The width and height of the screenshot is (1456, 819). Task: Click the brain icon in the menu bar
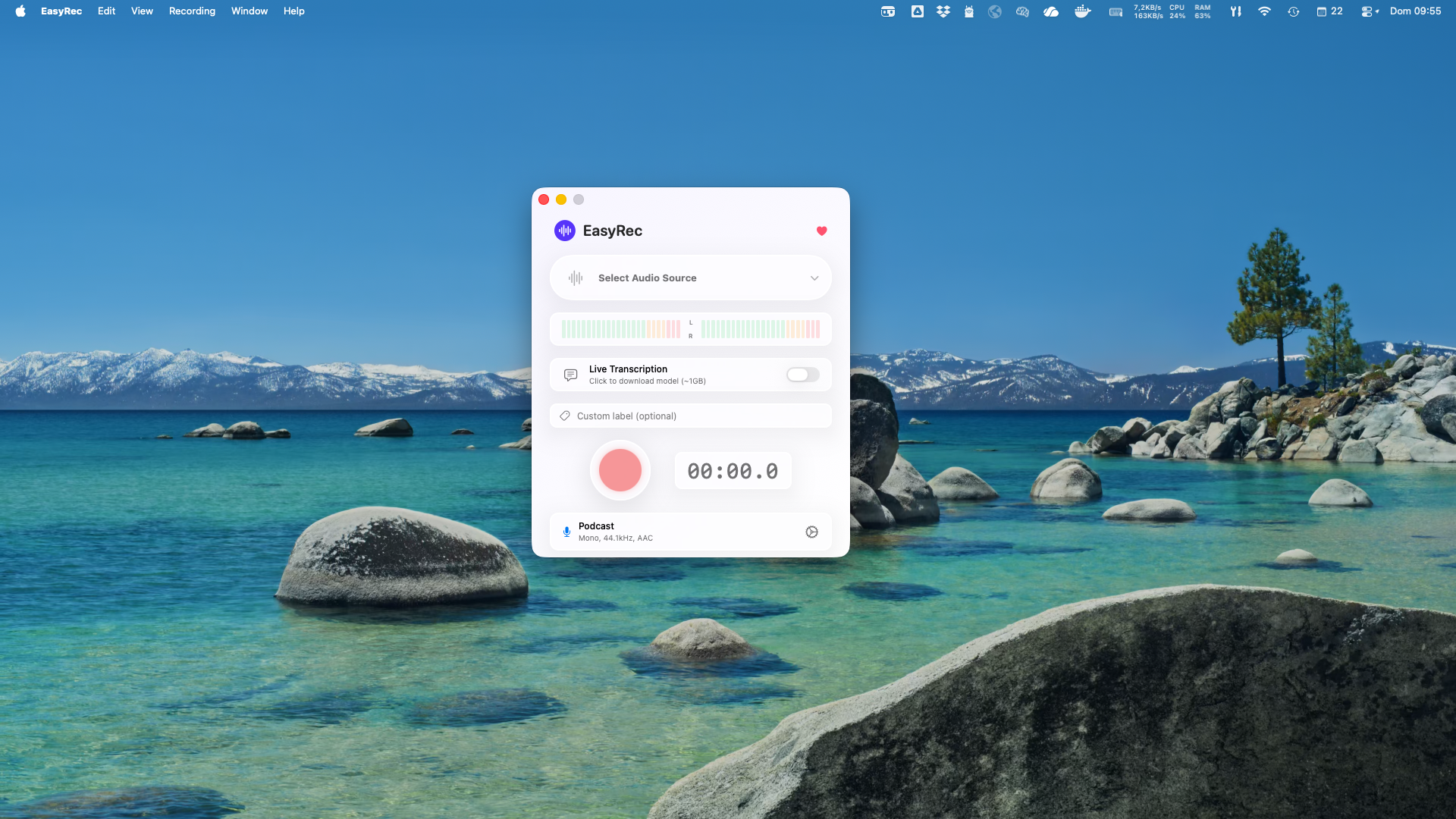(1022, 11)
